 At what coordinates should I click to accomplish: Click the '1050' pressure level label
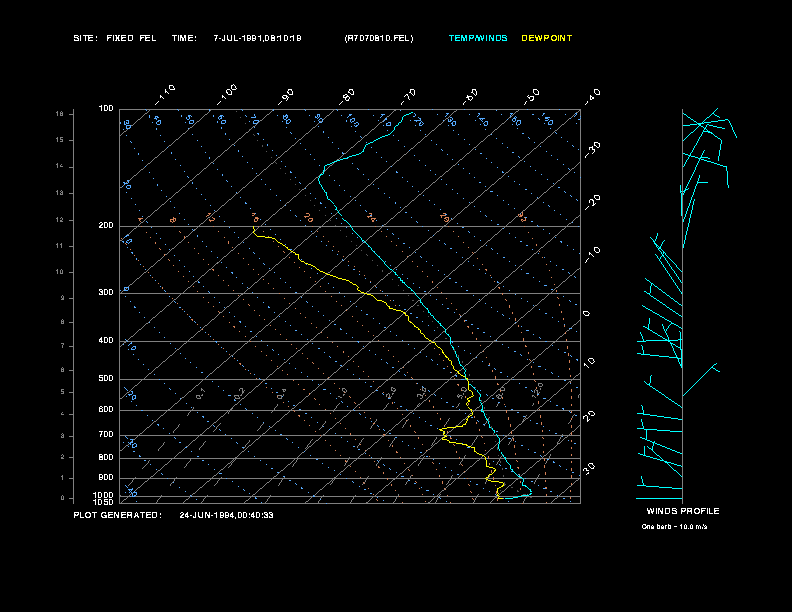point(104,502)
